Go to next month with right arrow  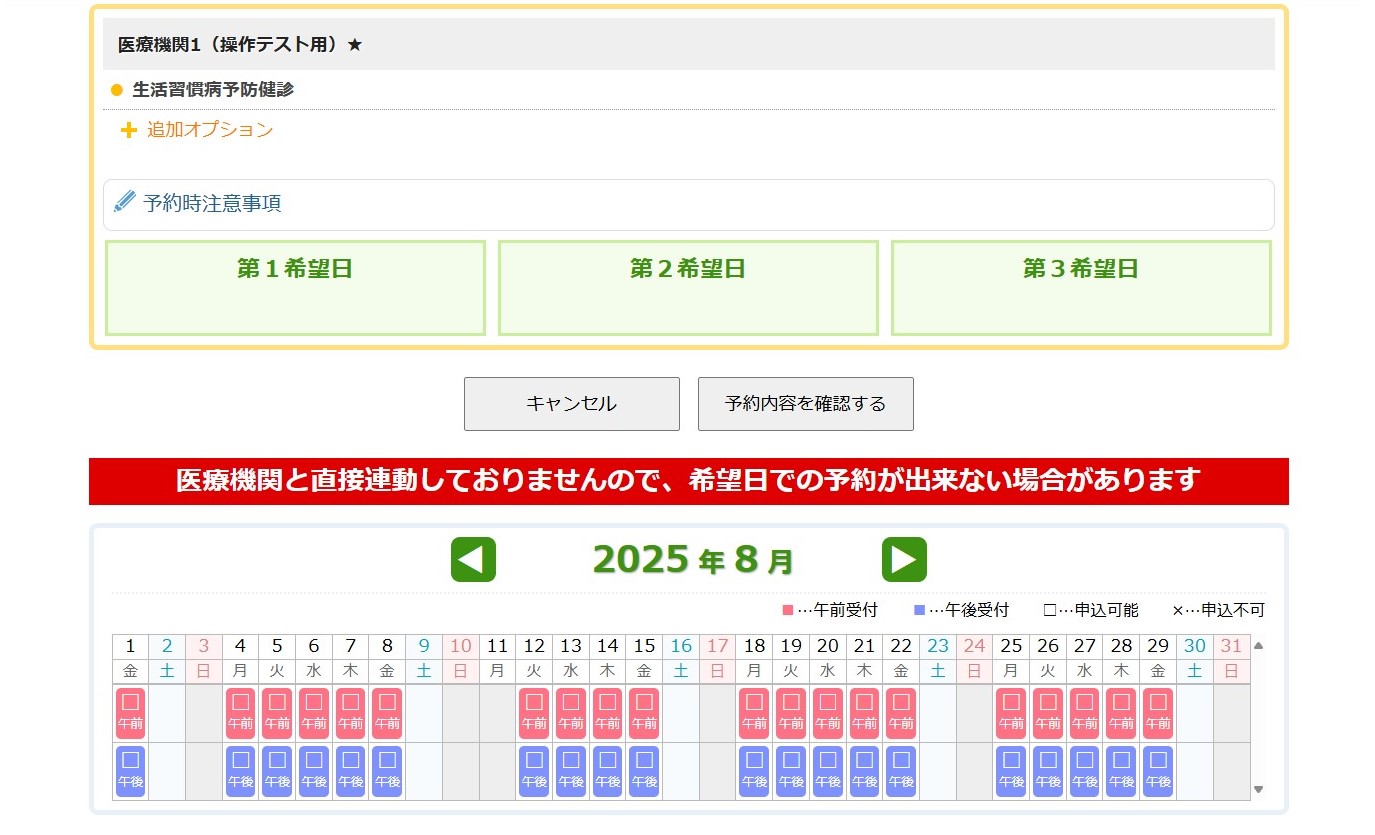pyautogui.click(x=904, y=560)
